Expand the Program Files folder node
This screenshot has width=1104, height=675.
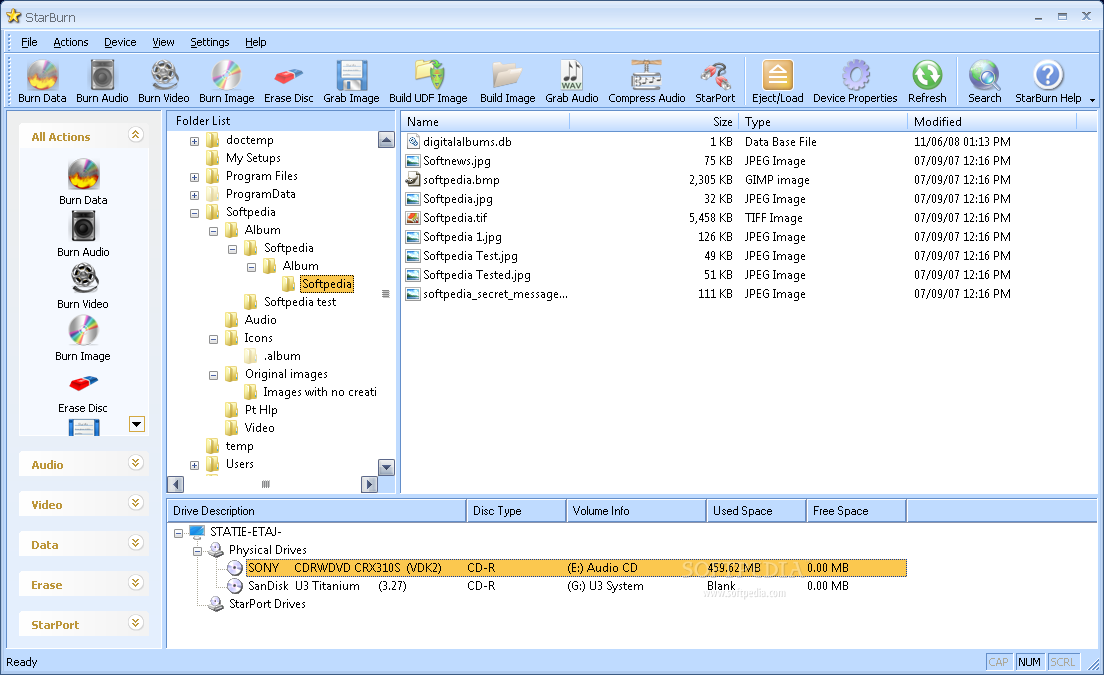(194, 177)
